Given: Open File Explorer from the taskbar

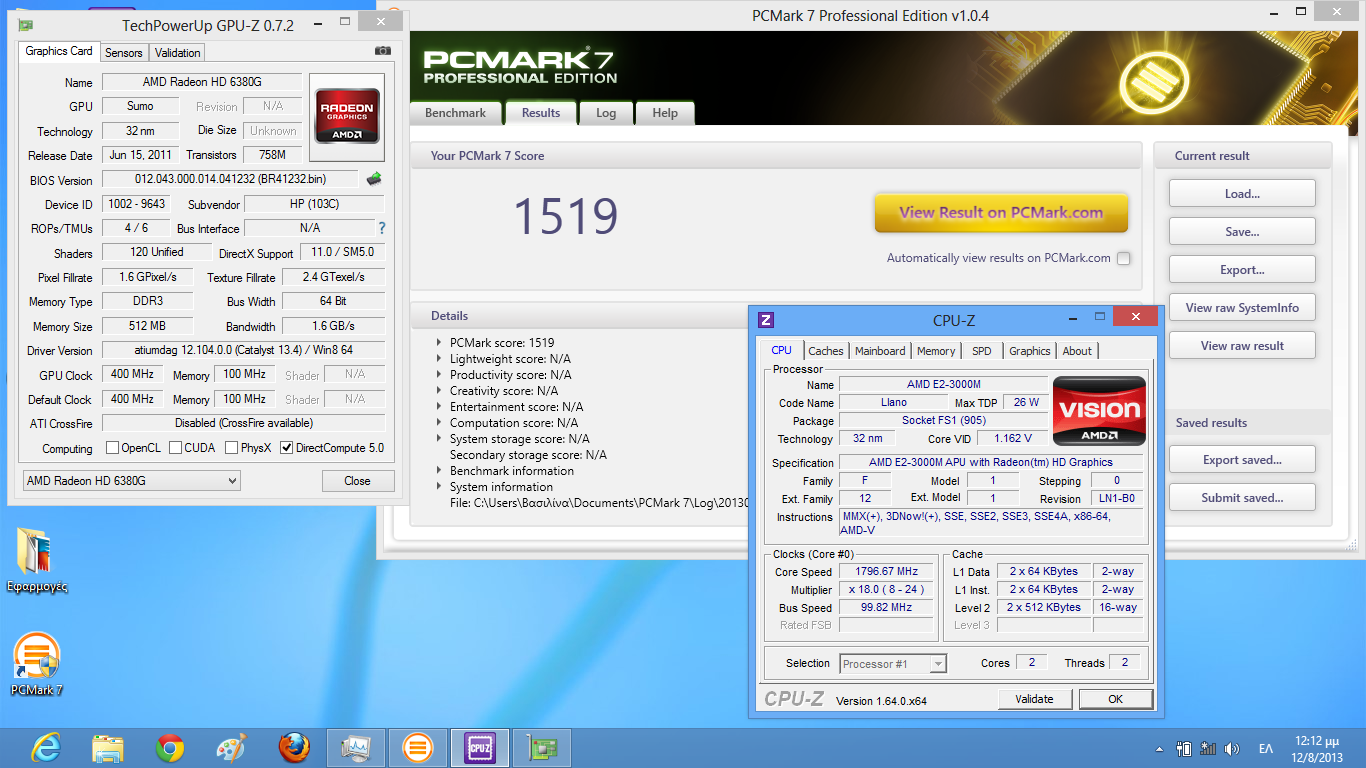Looking at the screenshot, I should pos(108,748).
